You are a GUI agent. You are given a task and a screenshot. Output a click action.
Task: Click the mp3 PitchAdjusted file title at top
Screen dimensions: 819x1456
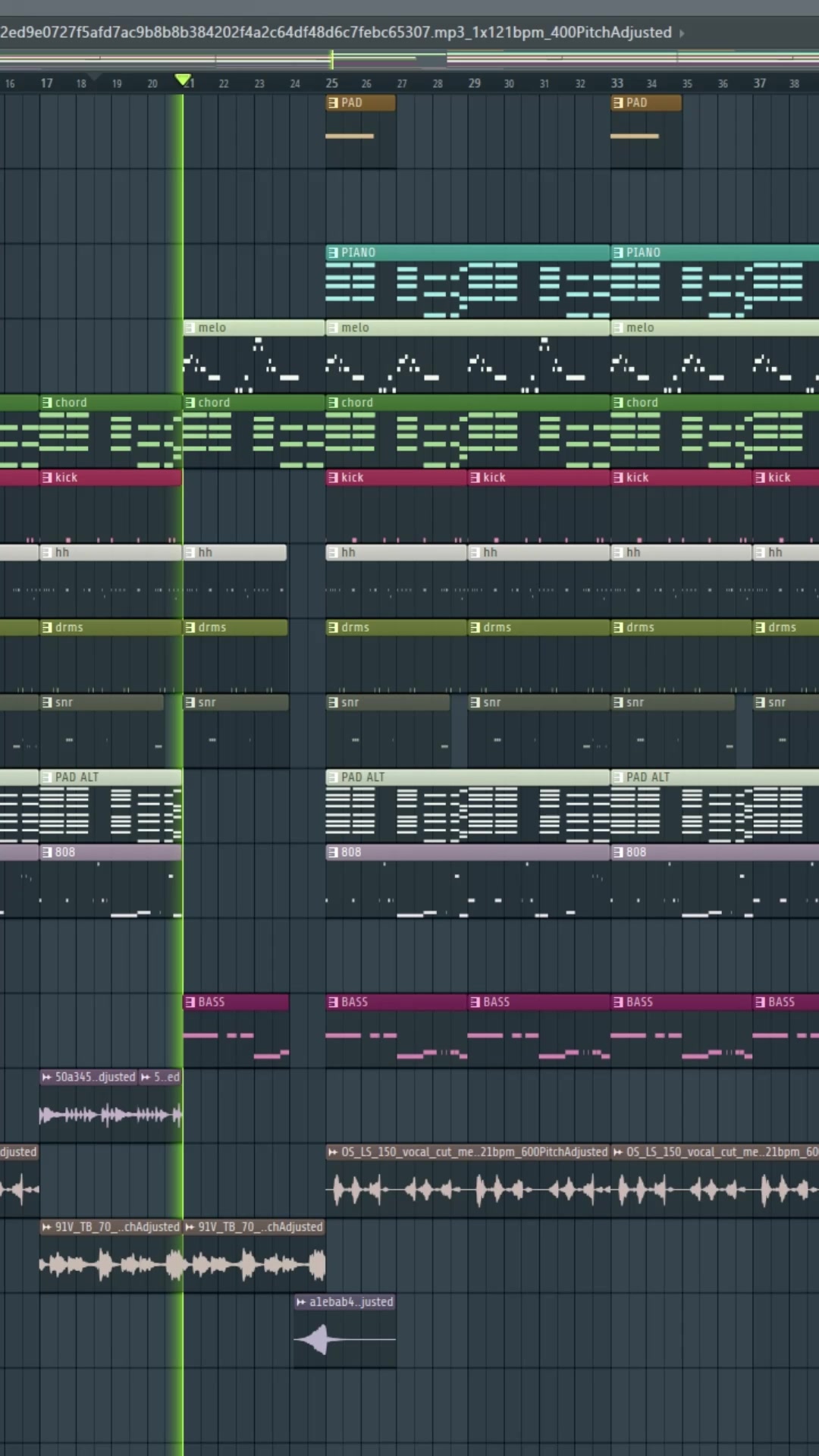pyautogui.click(x=336, y=33)
